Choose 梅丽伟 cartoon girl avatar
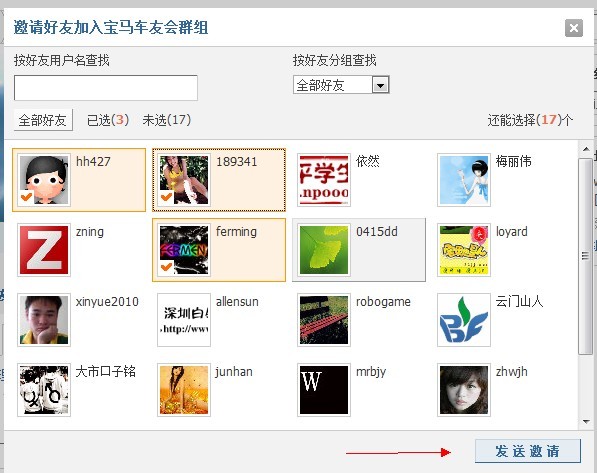This screenshot has height=473, width=597. (x=464, y=180)
